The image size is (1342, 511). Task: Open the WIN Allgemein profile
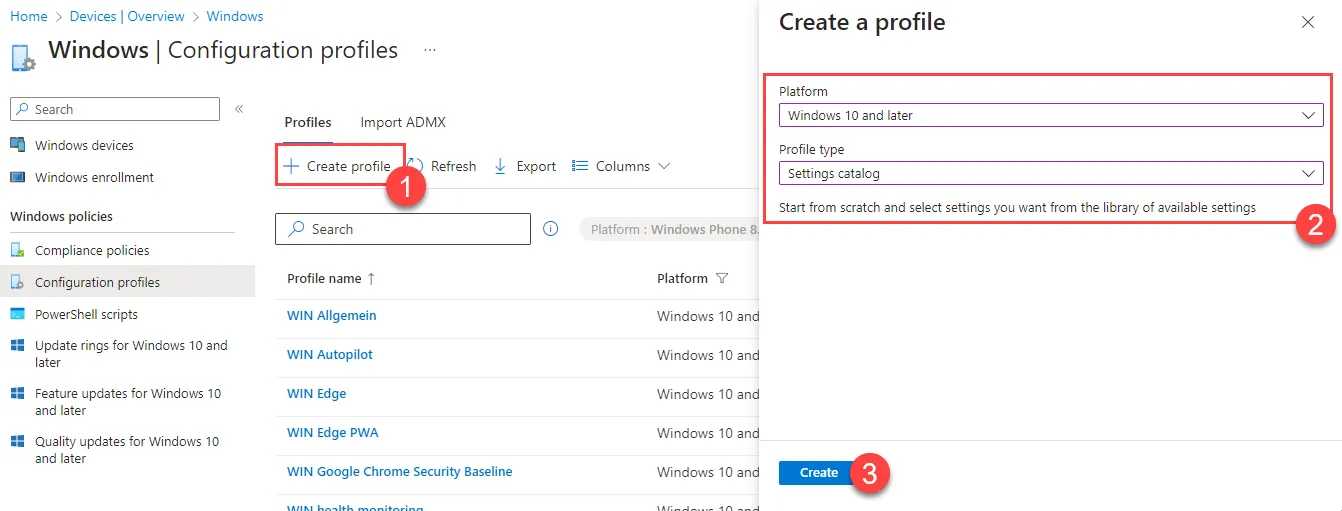pos(331,316)
